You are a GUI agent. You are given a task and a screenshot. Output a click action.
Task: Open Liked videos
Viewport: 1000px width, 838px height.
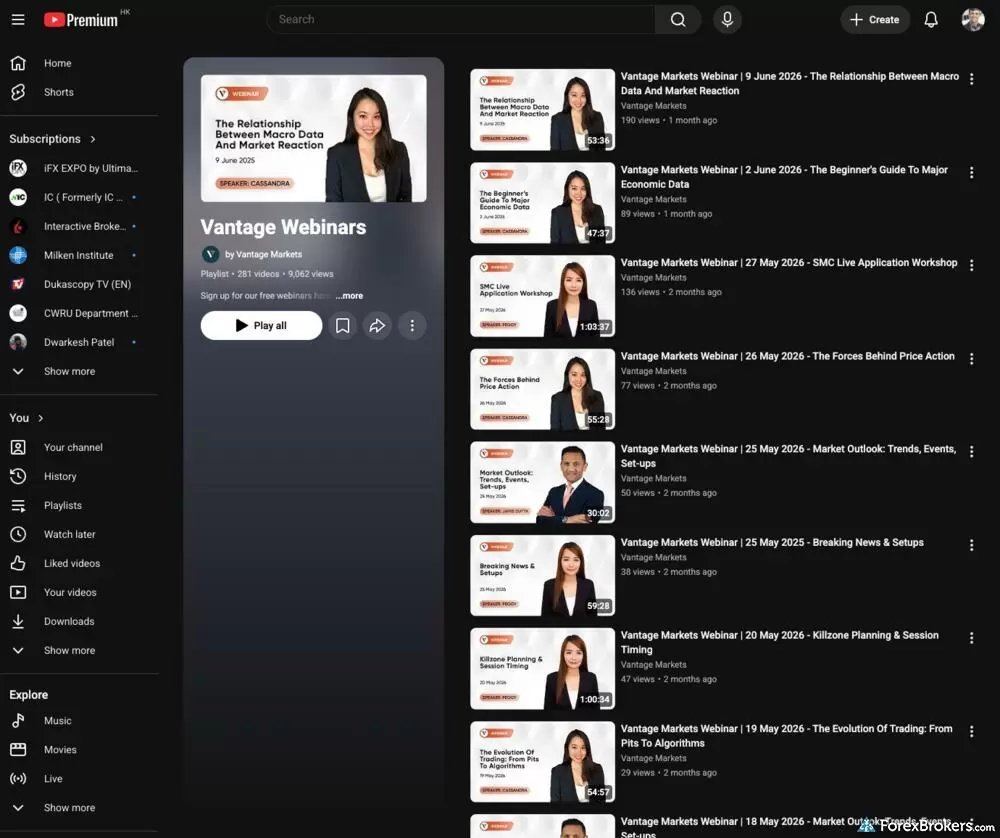click(79, 564)
